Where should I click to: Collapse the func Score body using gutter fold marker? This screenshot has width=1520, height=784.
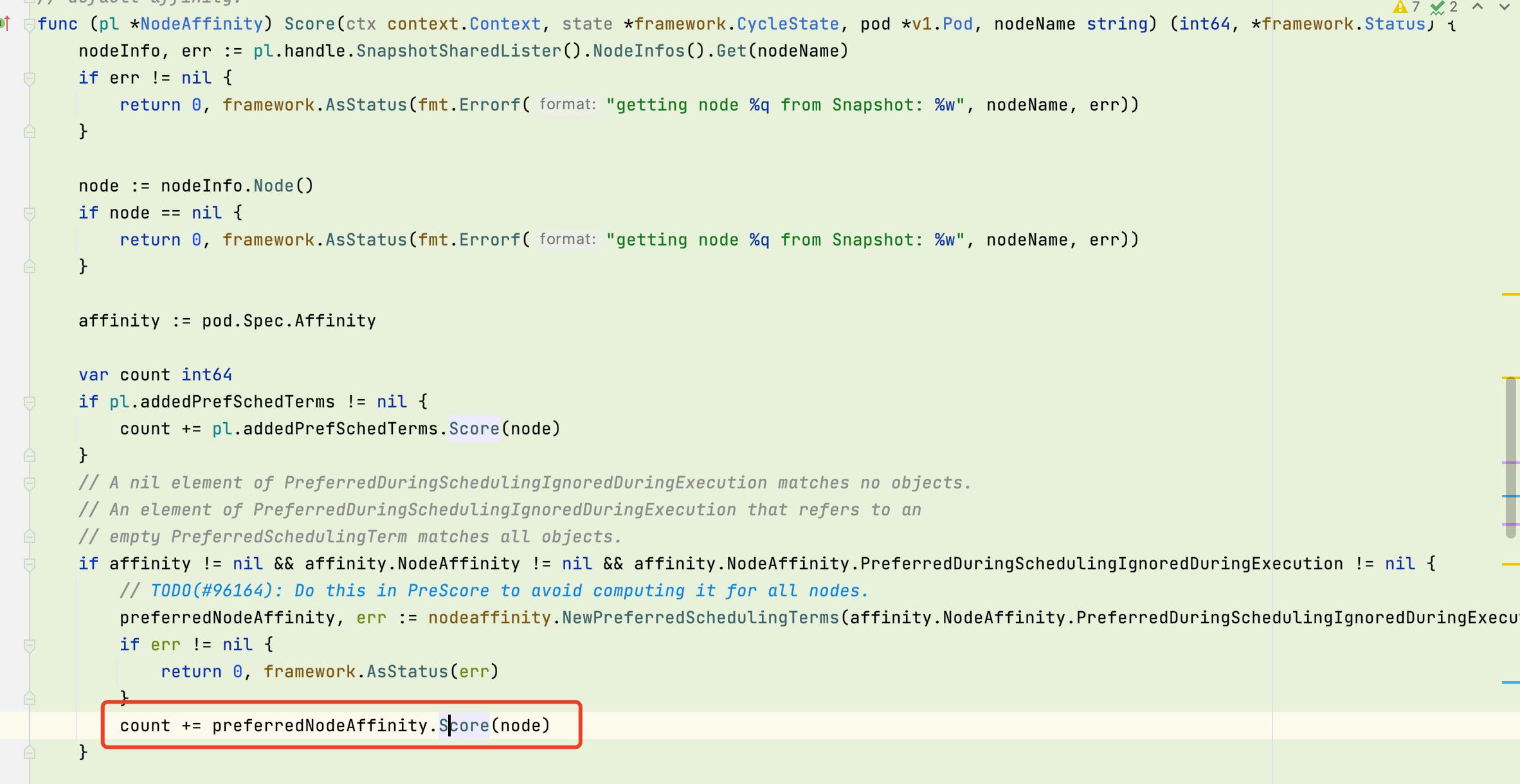29,24
